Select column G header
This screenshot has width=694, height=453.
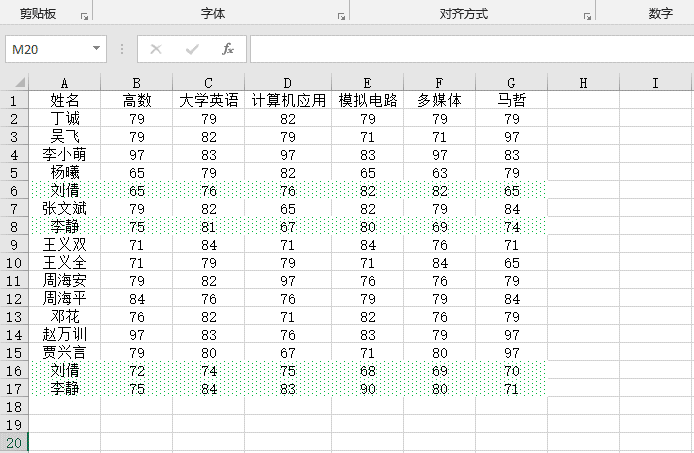pyautogui.click(x=511, y=83)
